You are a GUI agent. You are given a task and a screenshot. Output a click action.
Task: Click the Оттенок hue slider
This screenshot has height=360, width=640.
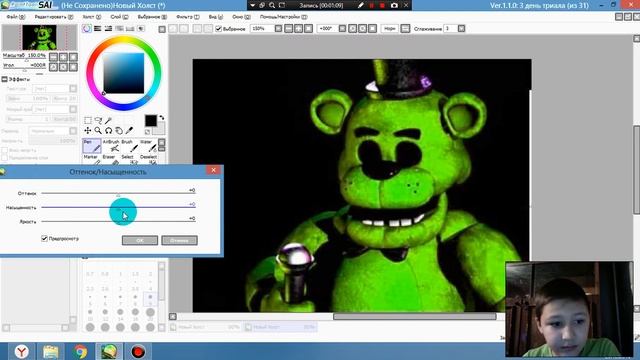pyautogui.click(x=118, y=193)
